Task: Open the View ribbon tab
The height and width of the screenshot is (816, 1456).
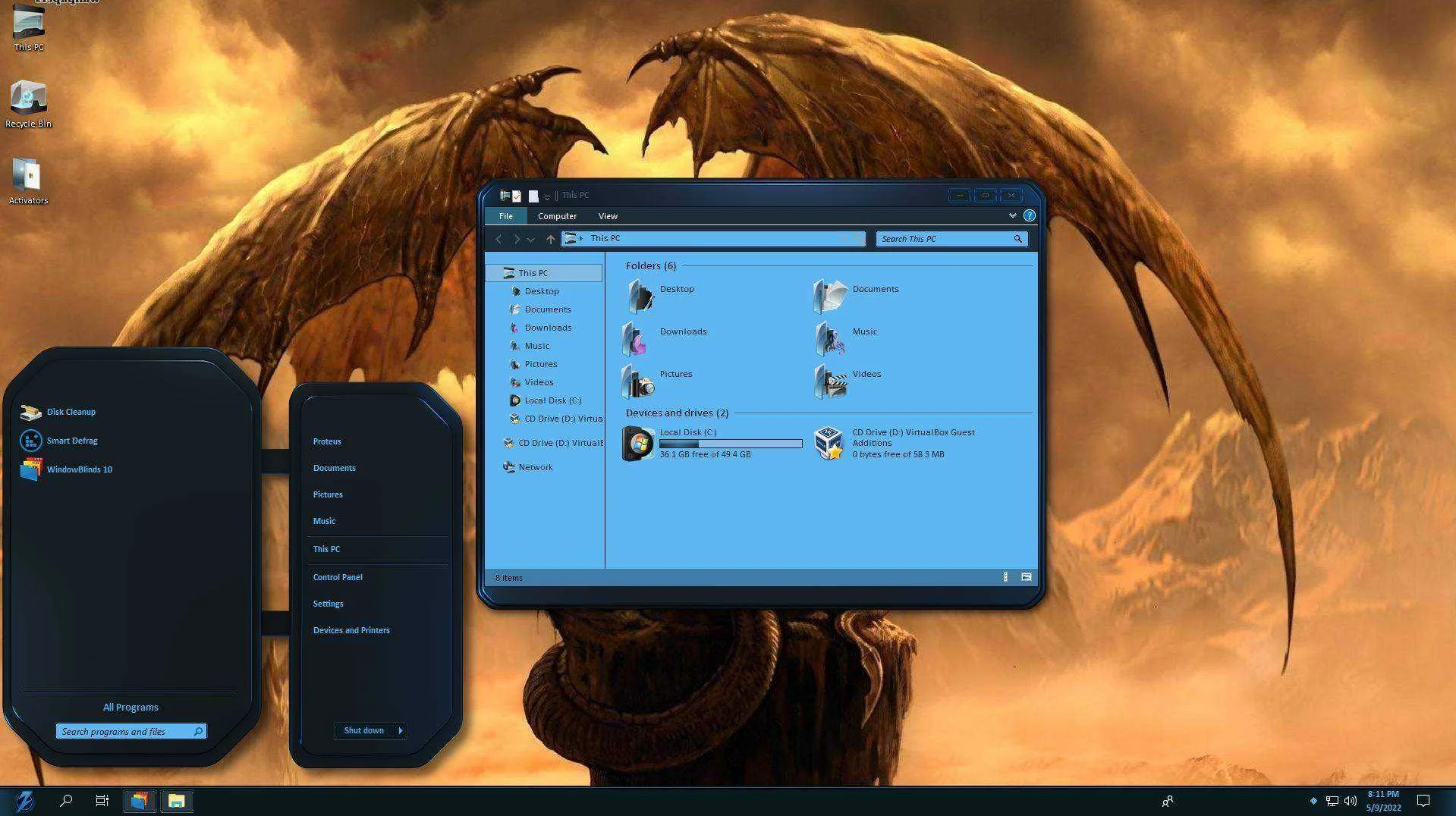Action: (x=608, y=216)
